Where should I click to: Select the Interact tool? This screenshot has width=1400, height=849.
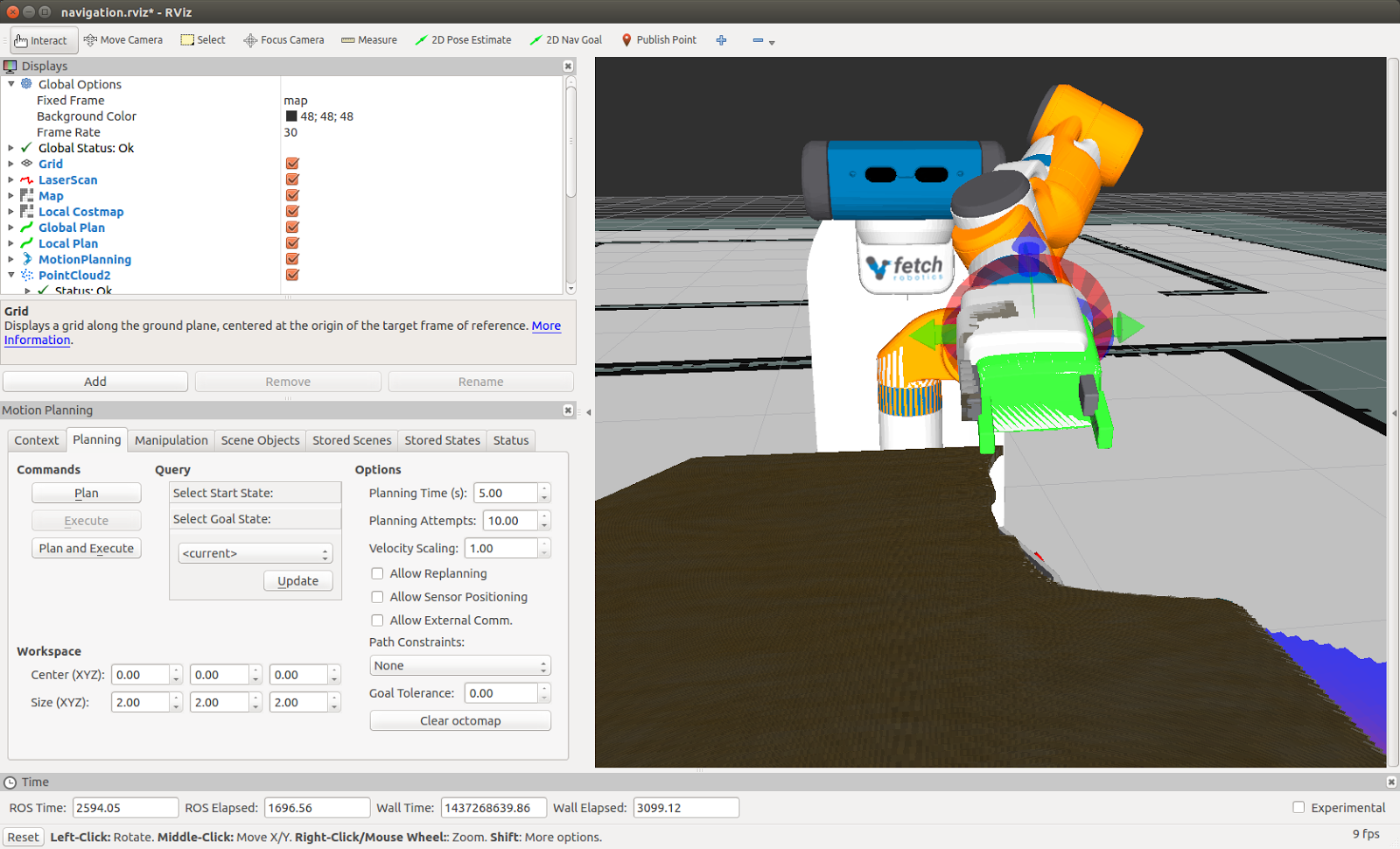tap(42, 39)
